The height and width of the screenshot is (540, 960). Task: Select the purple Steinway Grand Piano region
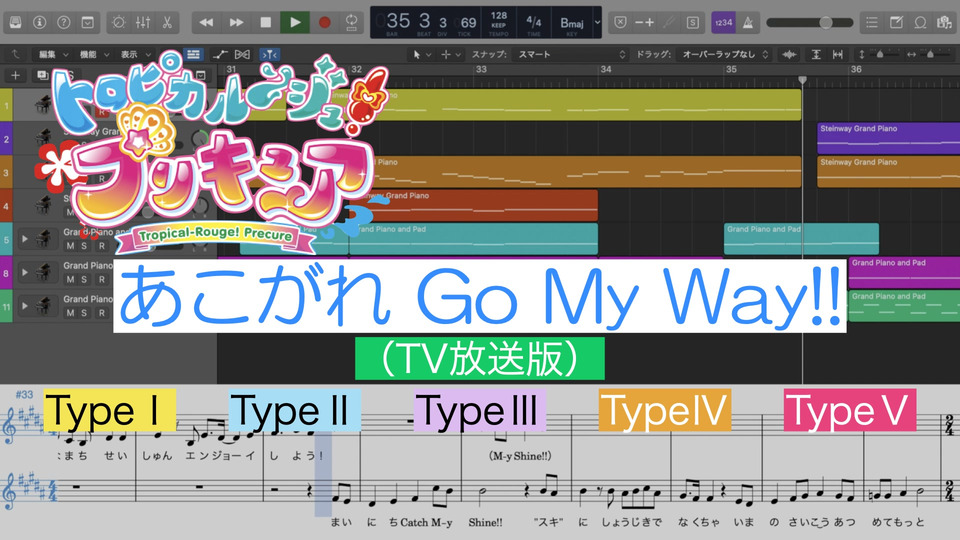coord(888,138)
